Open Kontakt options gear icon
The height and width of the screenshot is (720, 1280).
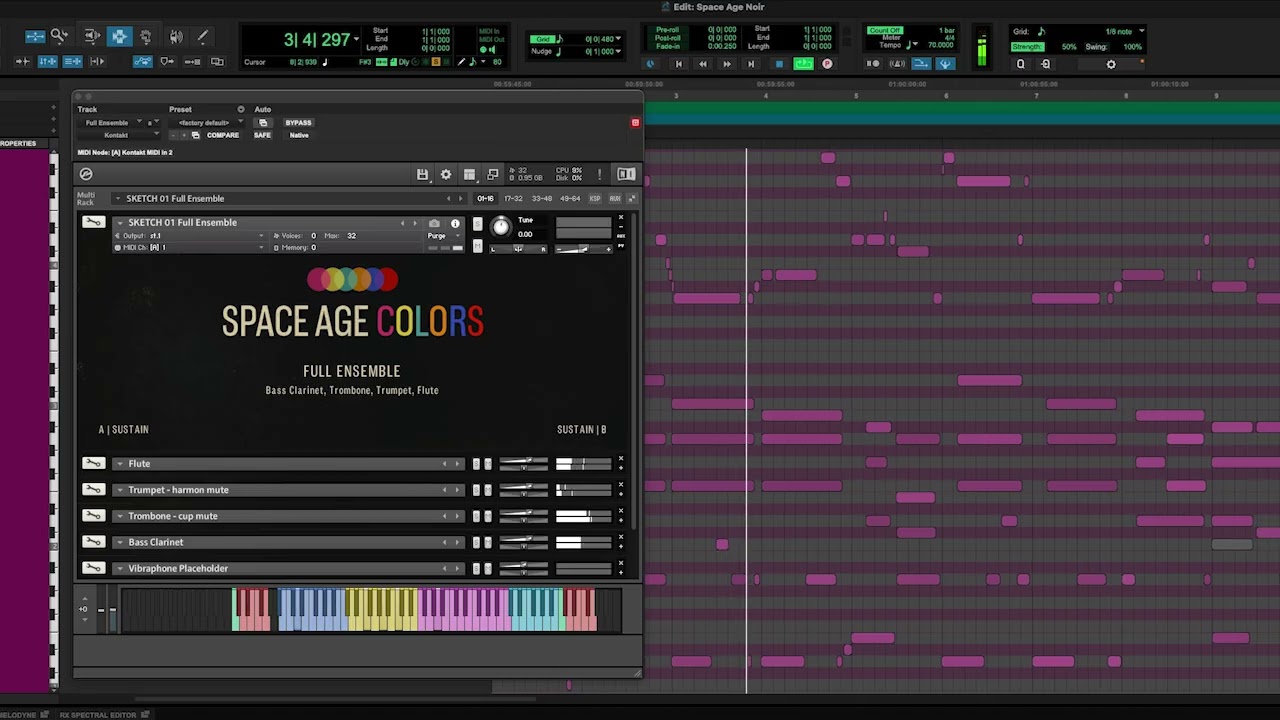(x=446, y=174)
